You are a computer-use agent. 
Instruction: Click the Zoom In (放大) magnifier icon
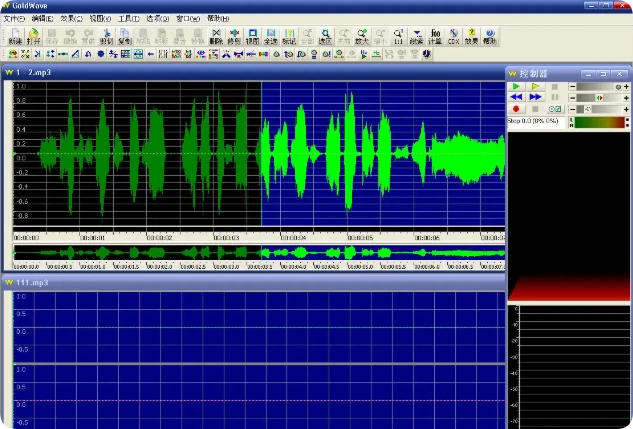(362, 36)
